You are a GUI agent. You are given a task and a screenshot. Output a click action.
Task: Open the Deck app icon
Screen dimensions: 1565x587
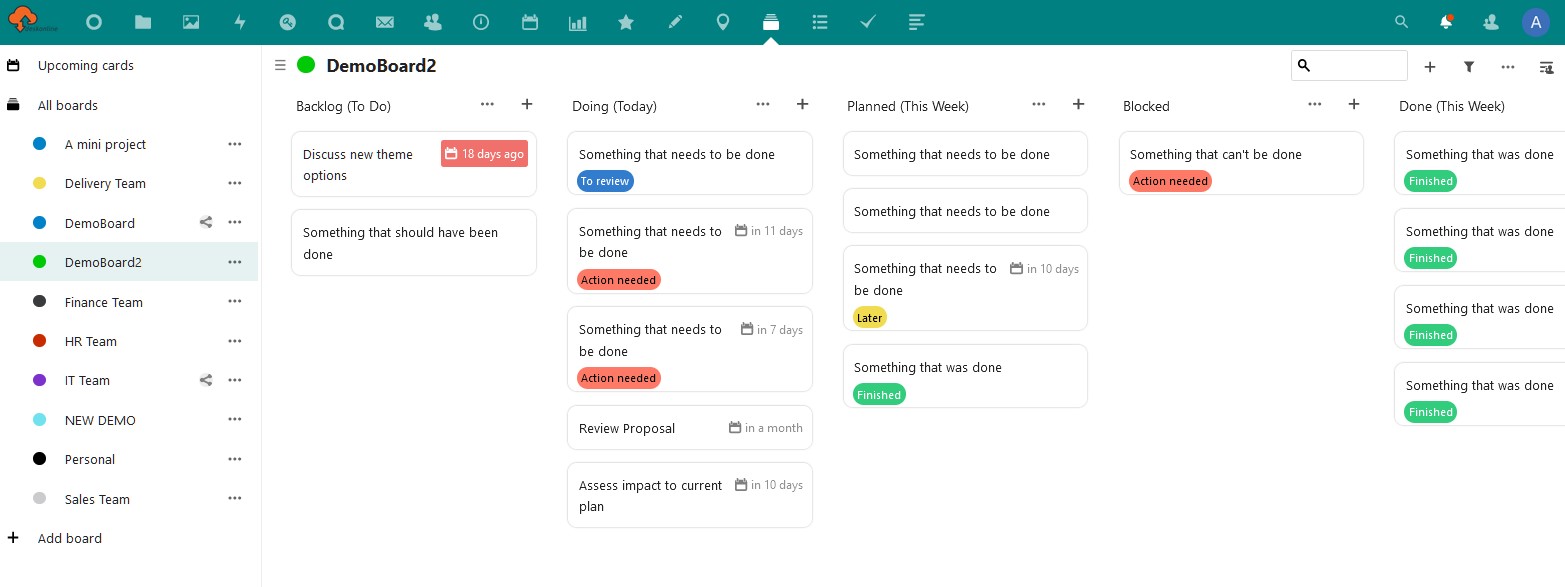coord(771,22)
